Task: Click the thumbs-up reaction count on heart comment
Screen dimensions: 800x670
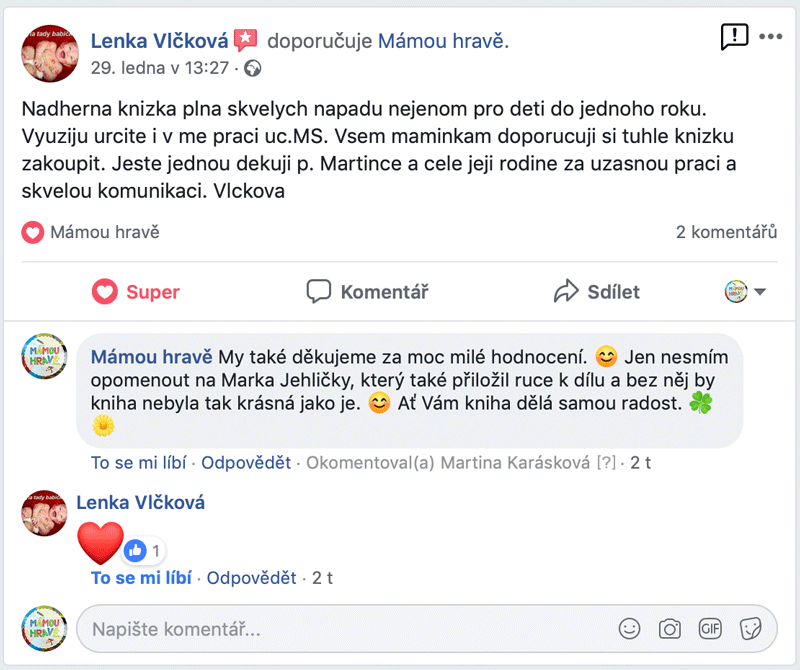Action: click(x=143, y=551)
